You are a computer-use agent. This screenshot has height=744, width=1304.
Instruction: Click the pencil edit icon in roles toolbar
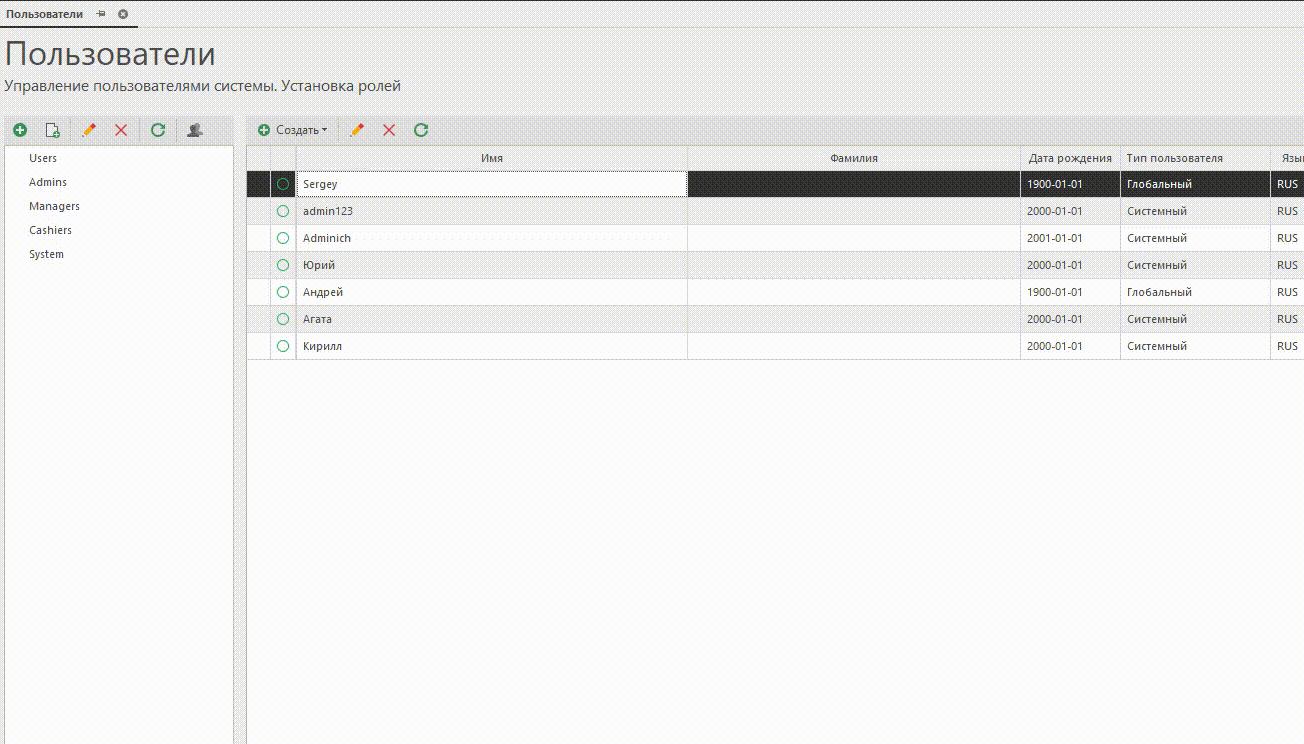89,130
